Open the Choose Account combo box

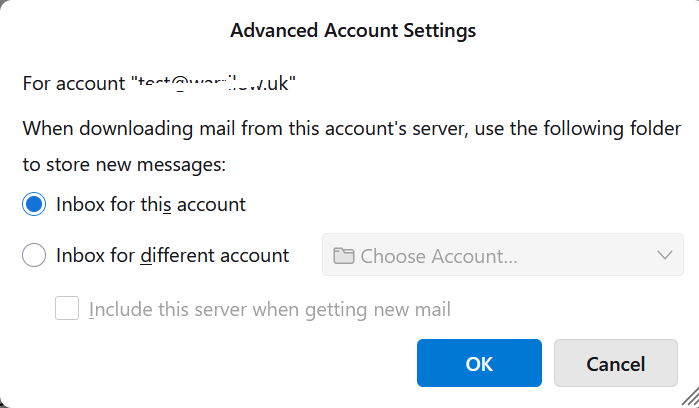[502, 255]
